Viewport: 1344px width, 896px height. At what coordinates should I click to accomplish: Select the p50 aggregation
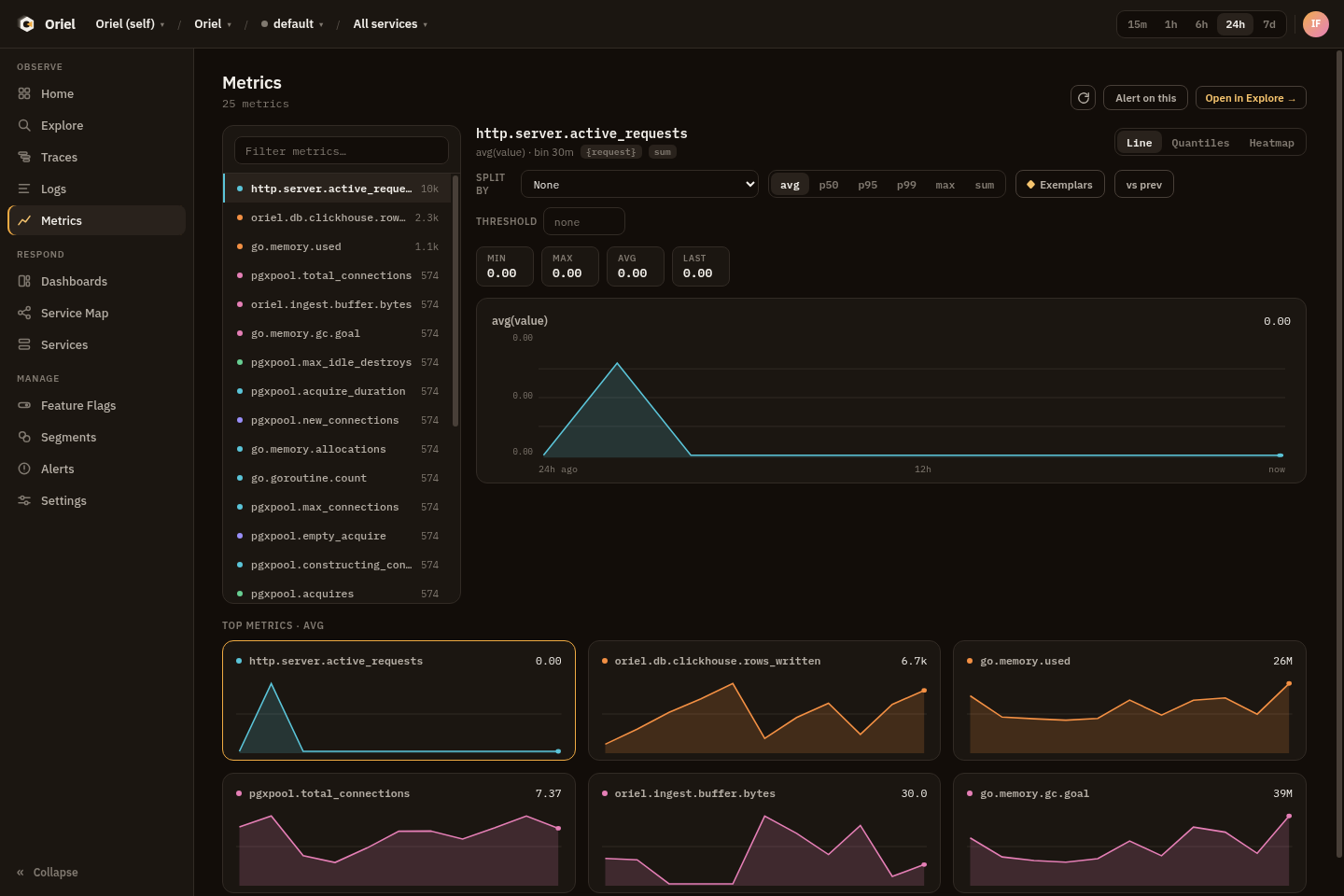pyautogui.click(x=829, y=185)
